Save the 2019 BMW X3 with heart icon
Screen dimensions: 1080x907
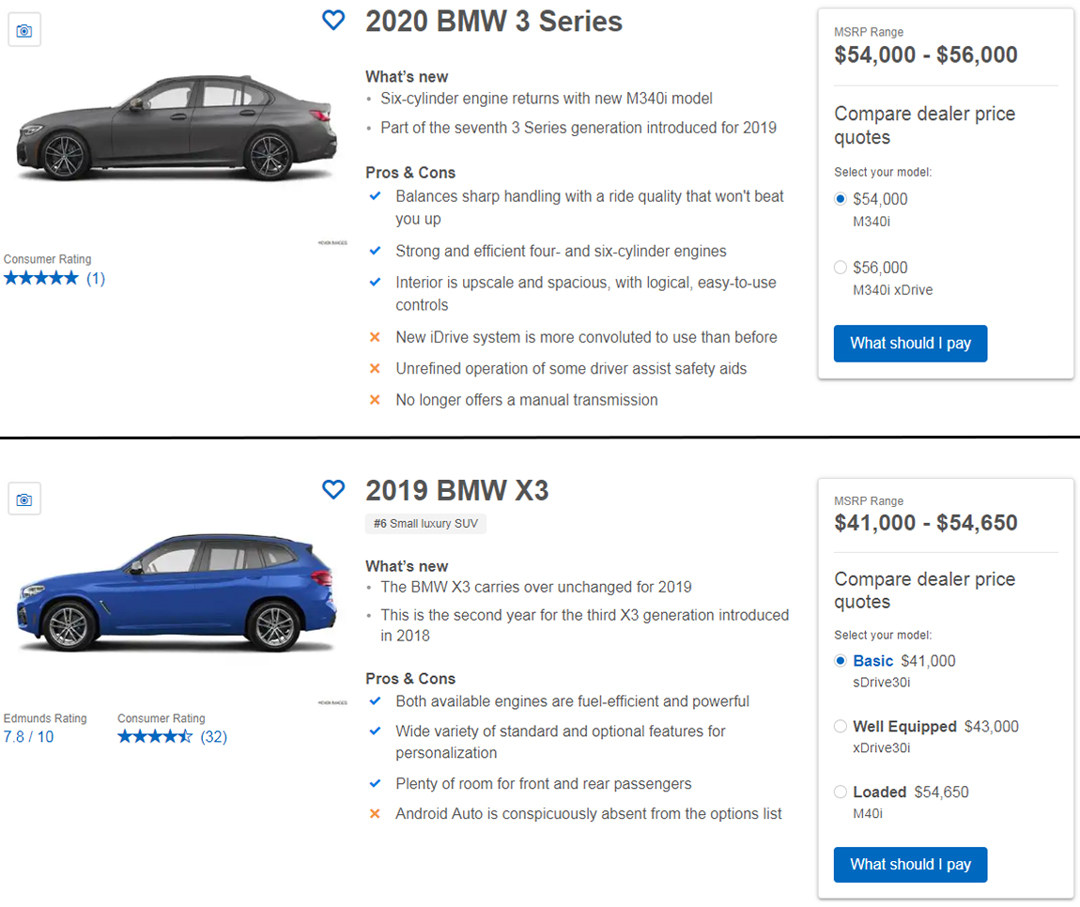(x=333, y=489)
